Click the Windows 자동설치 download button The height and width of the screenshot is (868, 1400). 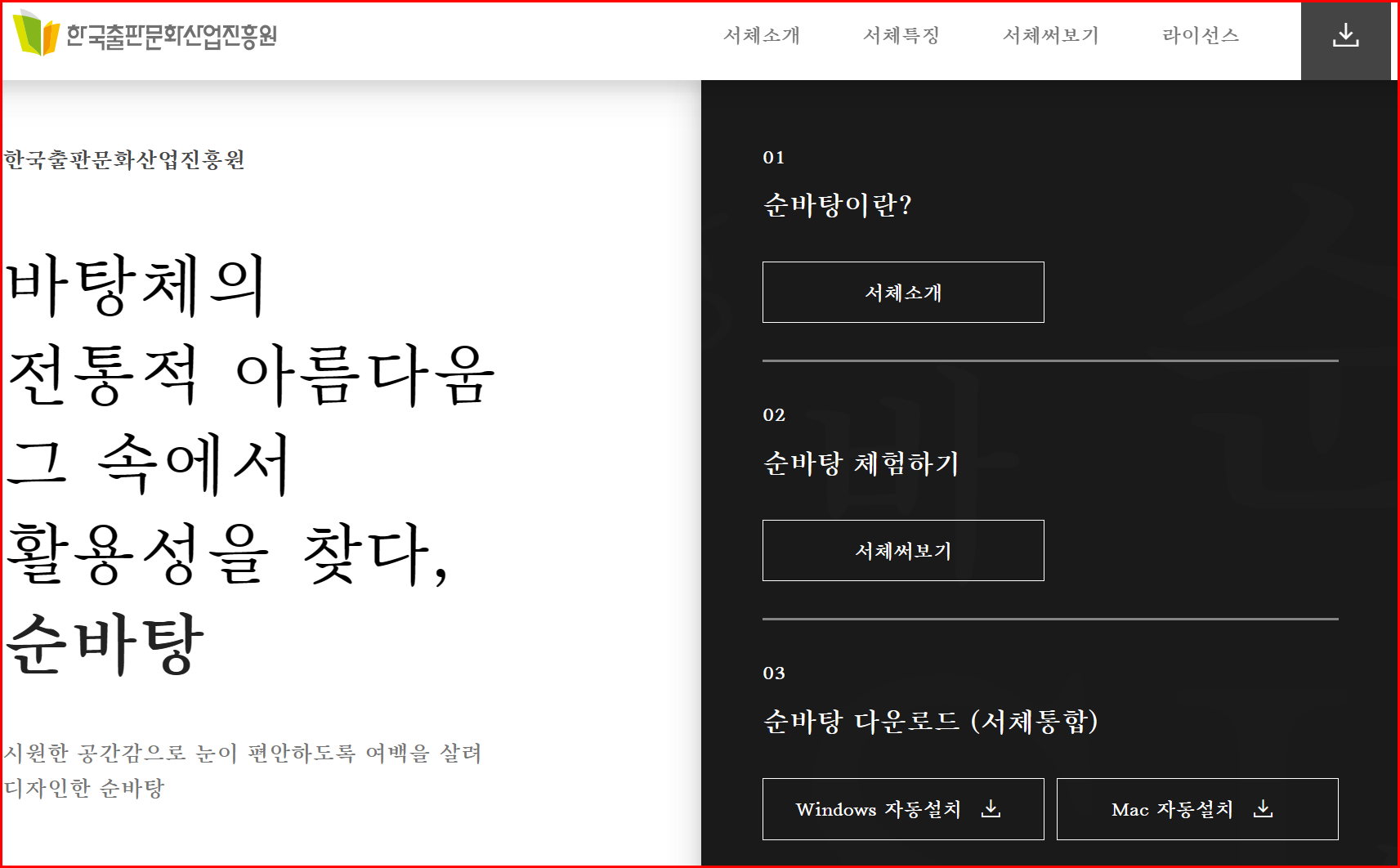tap(903, 809)
